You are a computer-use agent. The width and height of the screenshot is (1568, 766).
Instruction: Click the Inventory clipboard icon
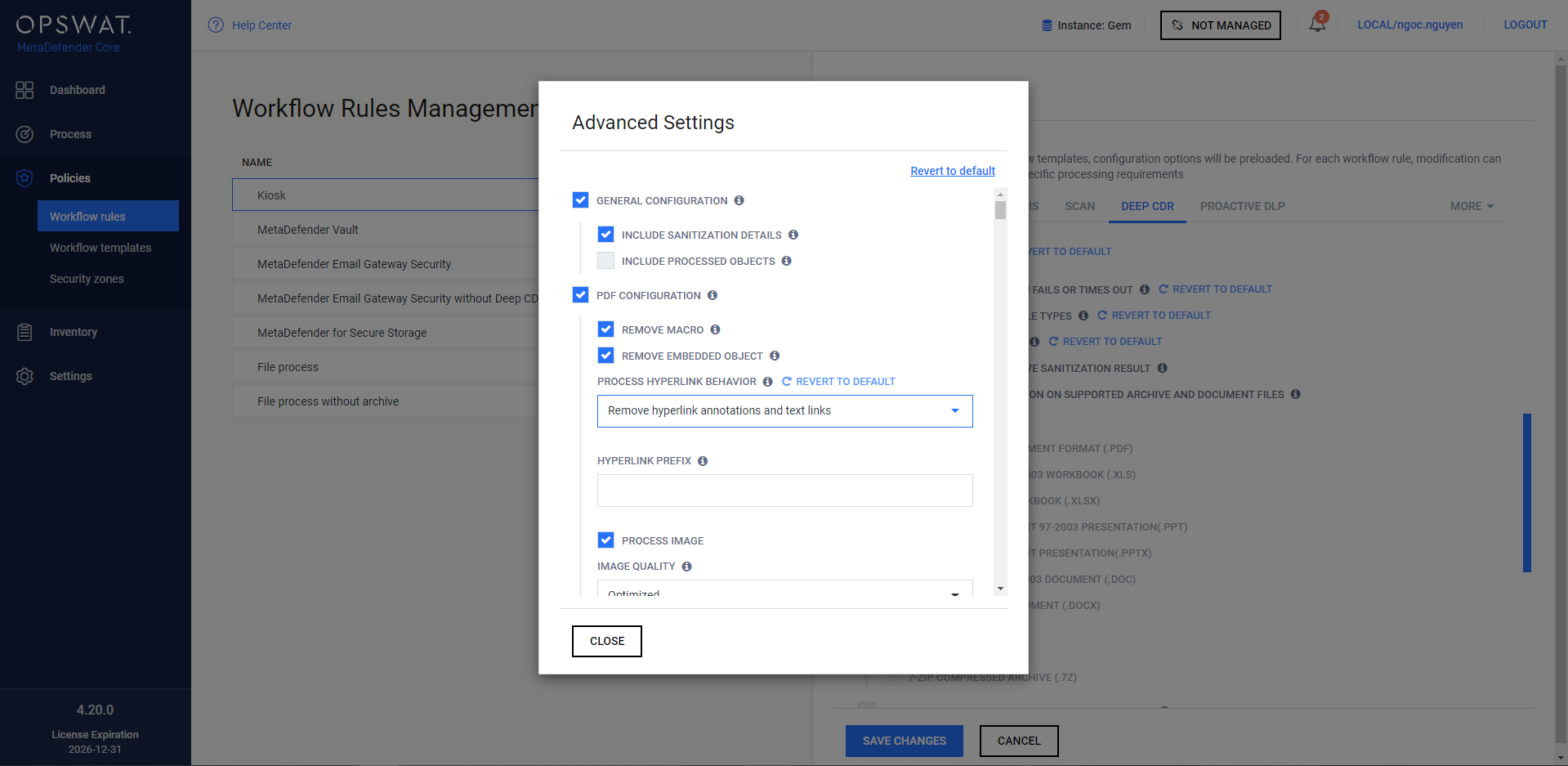point(25,332)
